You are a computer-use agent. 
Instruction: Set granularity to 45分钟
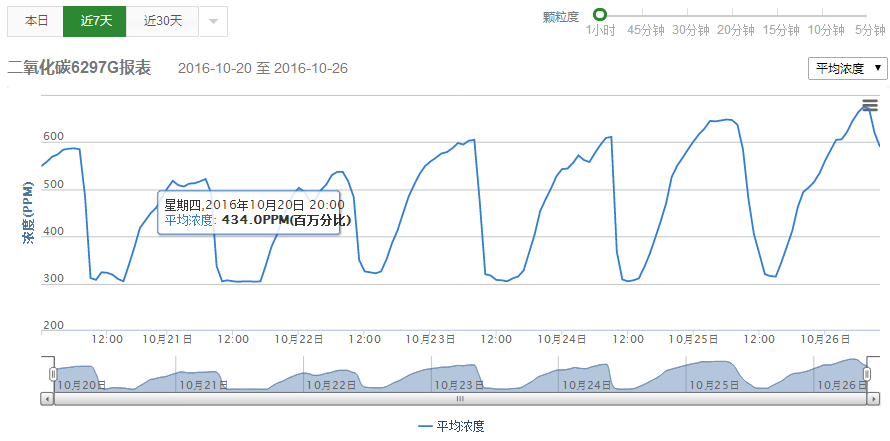[x=645, y=30]
